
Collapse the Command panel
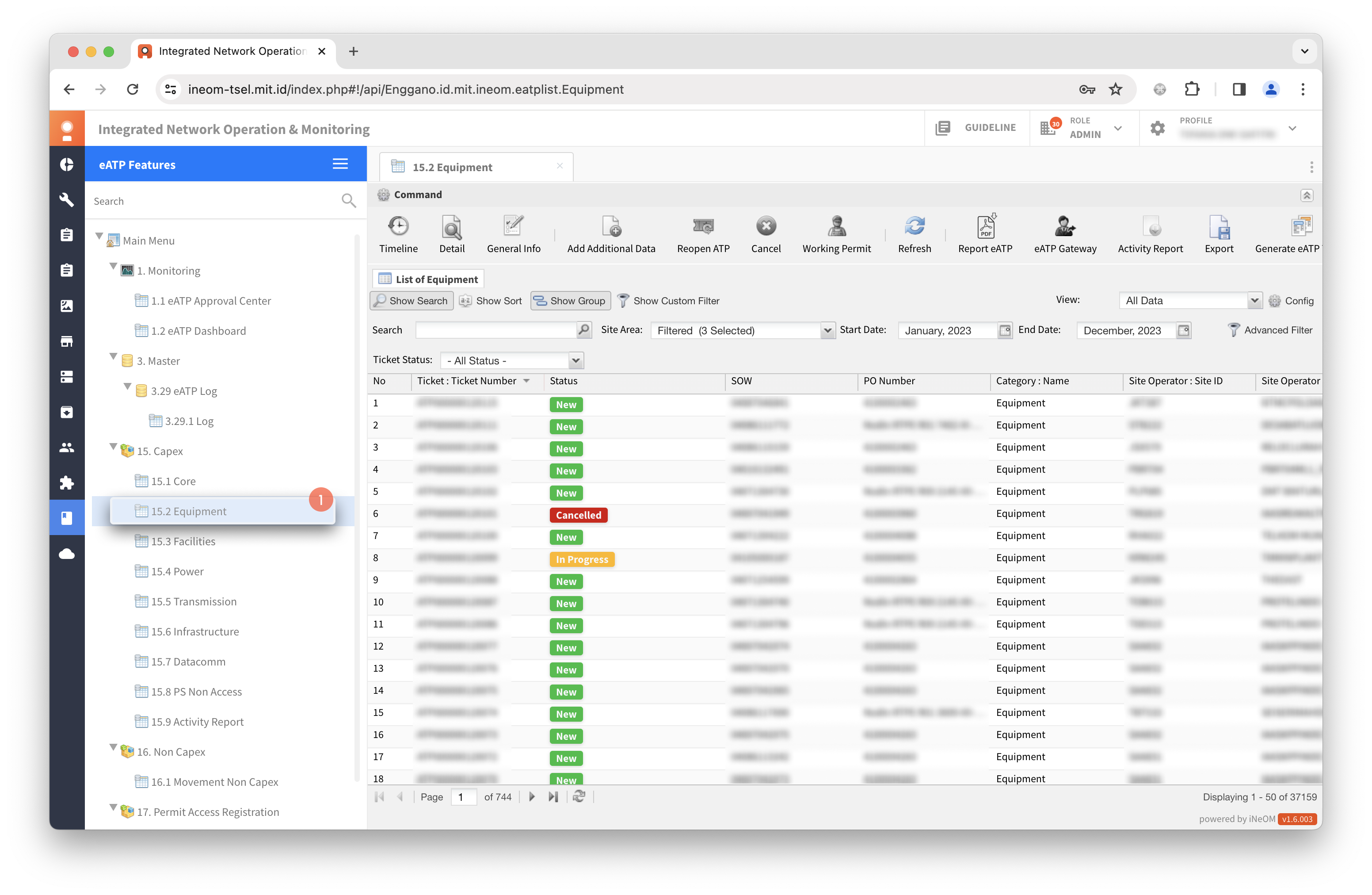tap(1306, 195)
